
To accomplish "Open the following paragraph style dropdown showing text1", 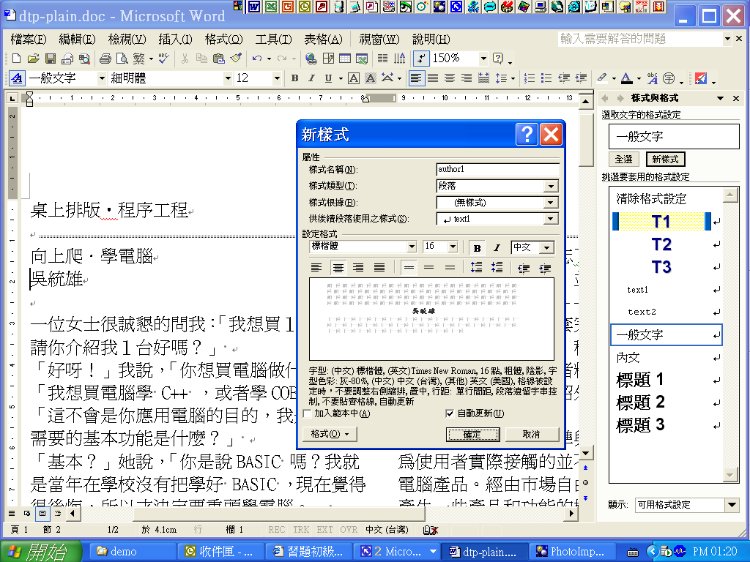I will point(551,219).
